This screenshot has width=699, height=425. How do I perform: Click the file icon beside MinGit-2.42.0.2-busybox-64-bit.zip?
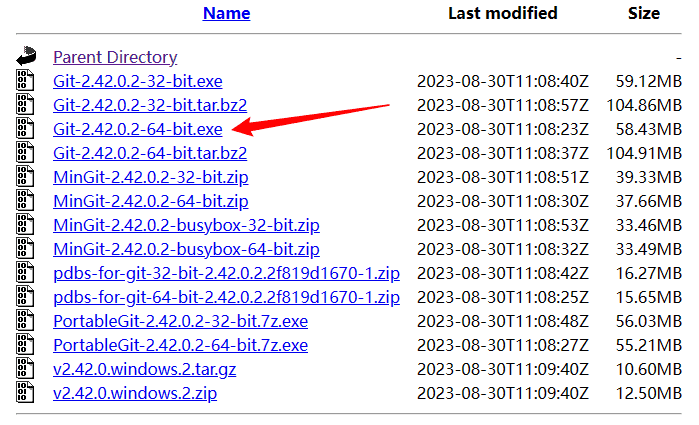[x=25, y=249]
